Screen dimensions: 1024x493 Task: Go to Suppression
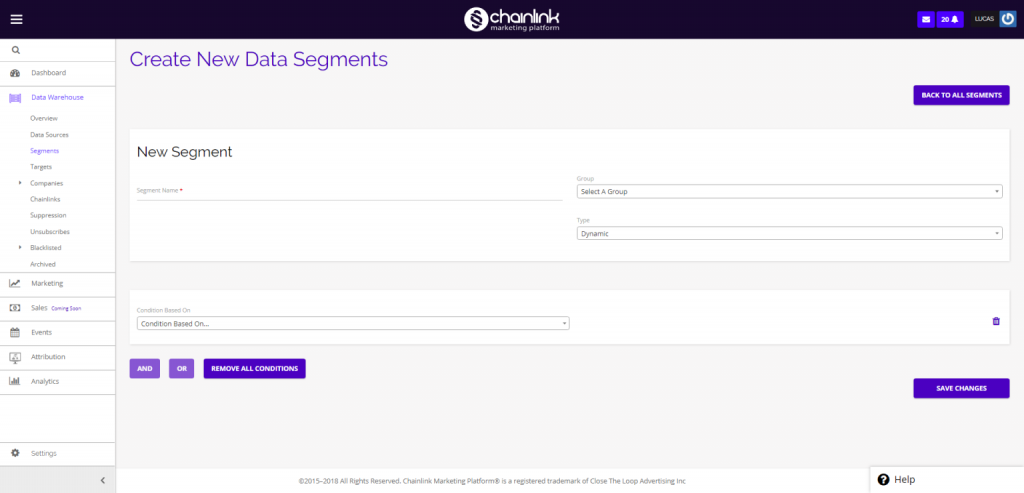coord(48,215)
